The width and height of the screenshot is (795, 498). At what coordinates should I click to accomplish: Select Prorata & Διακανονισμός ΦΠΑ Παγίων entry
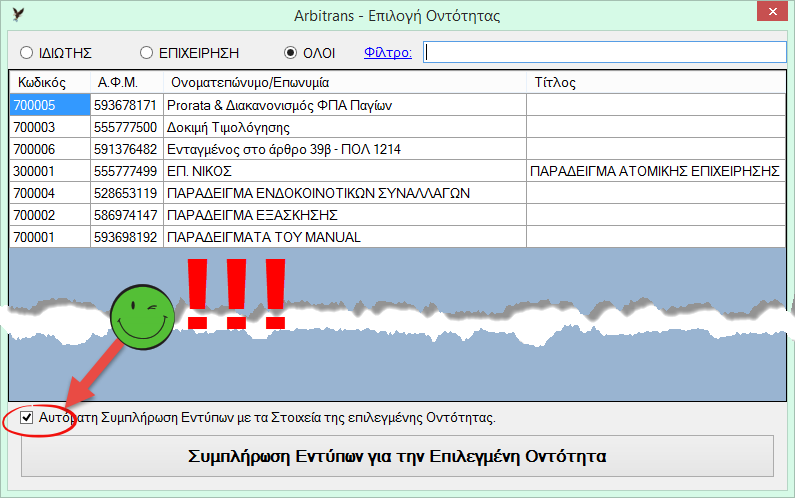[345, 105]
